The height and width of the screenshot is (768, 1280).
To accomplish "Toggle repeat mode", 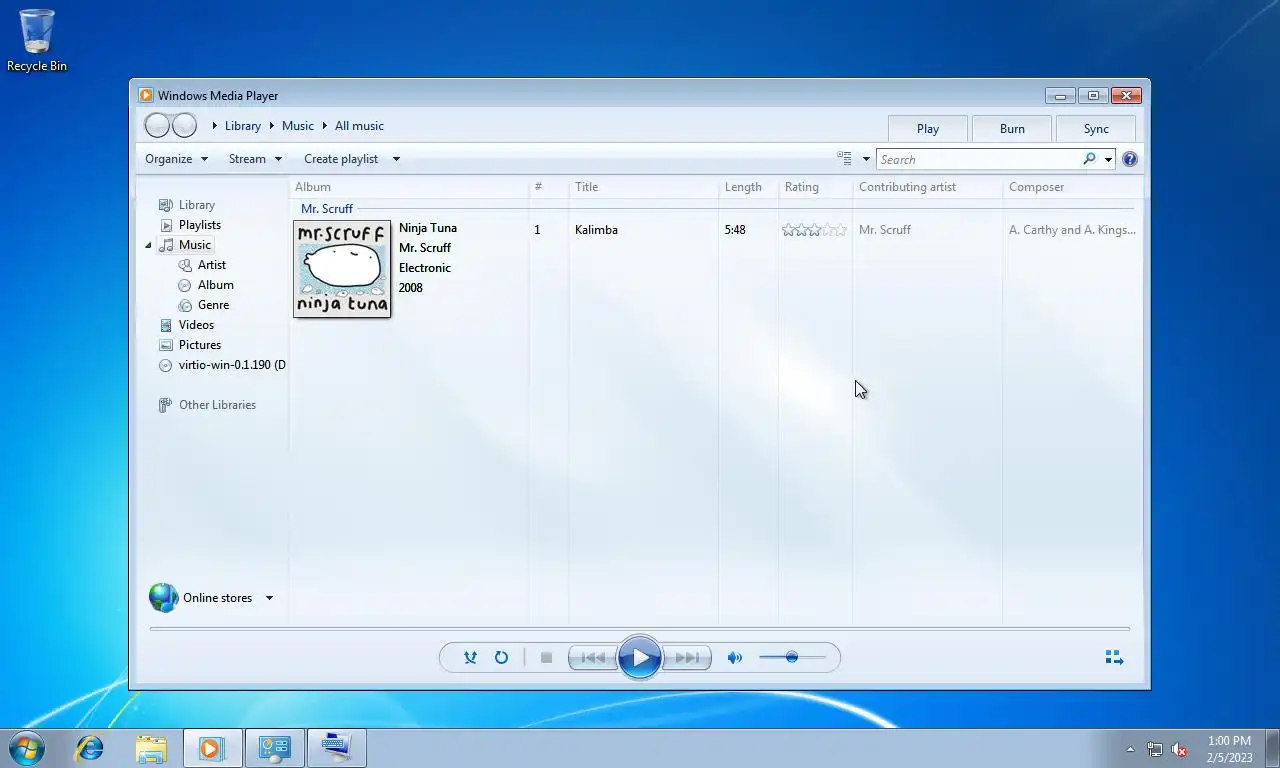I will tap(501, 658).
